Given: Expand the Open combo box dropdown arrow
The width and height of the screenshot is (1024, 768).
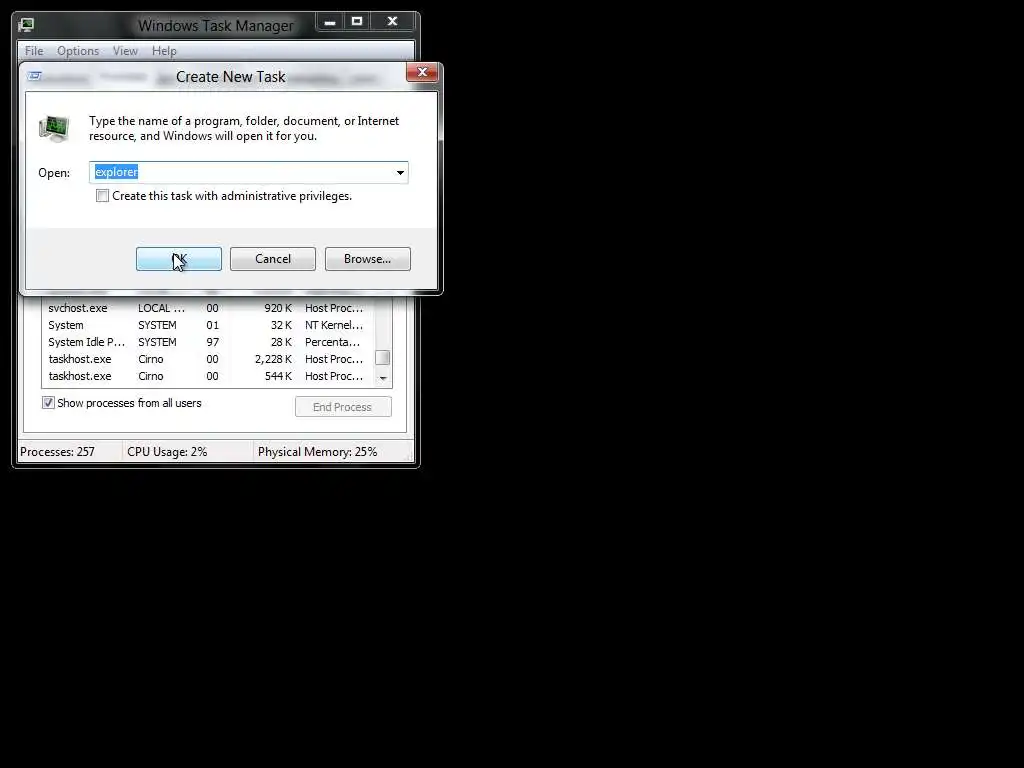Looking at the screenshot, I should pos(400,172).
